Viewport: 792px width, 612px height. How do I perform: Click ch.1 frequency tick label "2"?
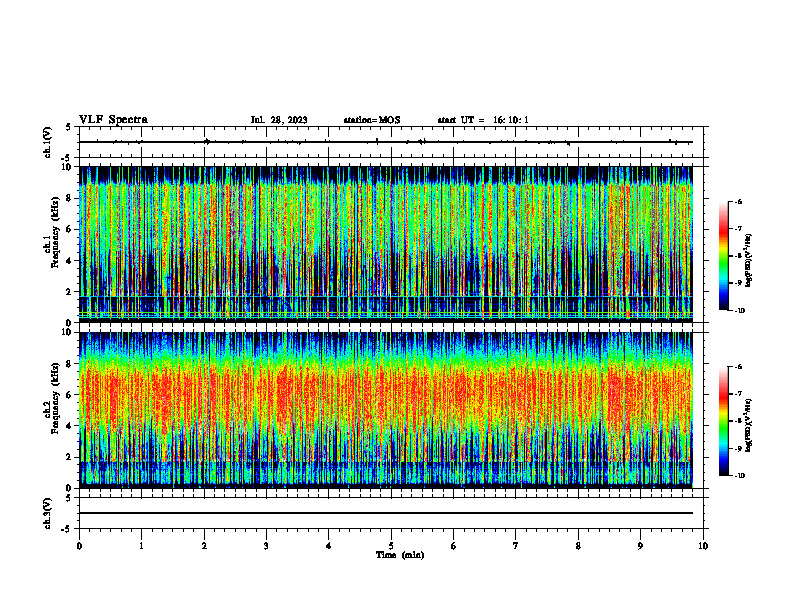[x=70, y=292]
